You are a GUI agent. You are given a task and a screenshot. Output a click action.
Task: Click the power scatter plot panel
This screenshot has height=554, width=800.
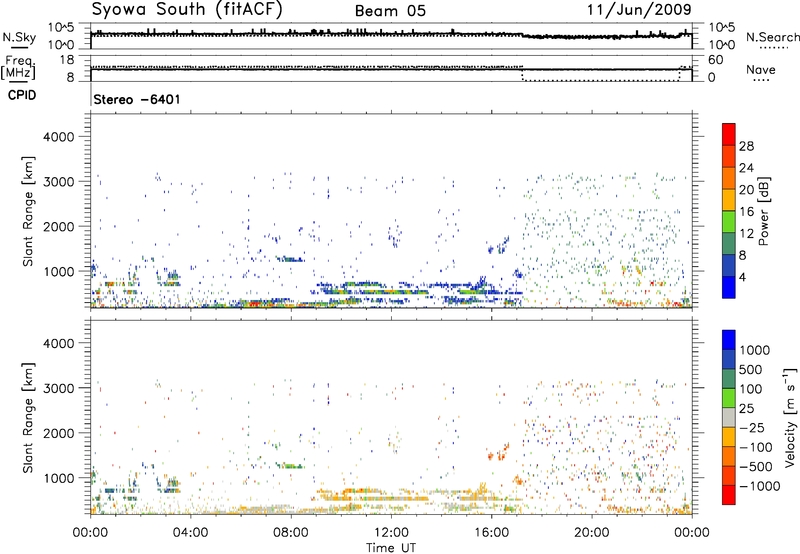[x=391, y=211]
